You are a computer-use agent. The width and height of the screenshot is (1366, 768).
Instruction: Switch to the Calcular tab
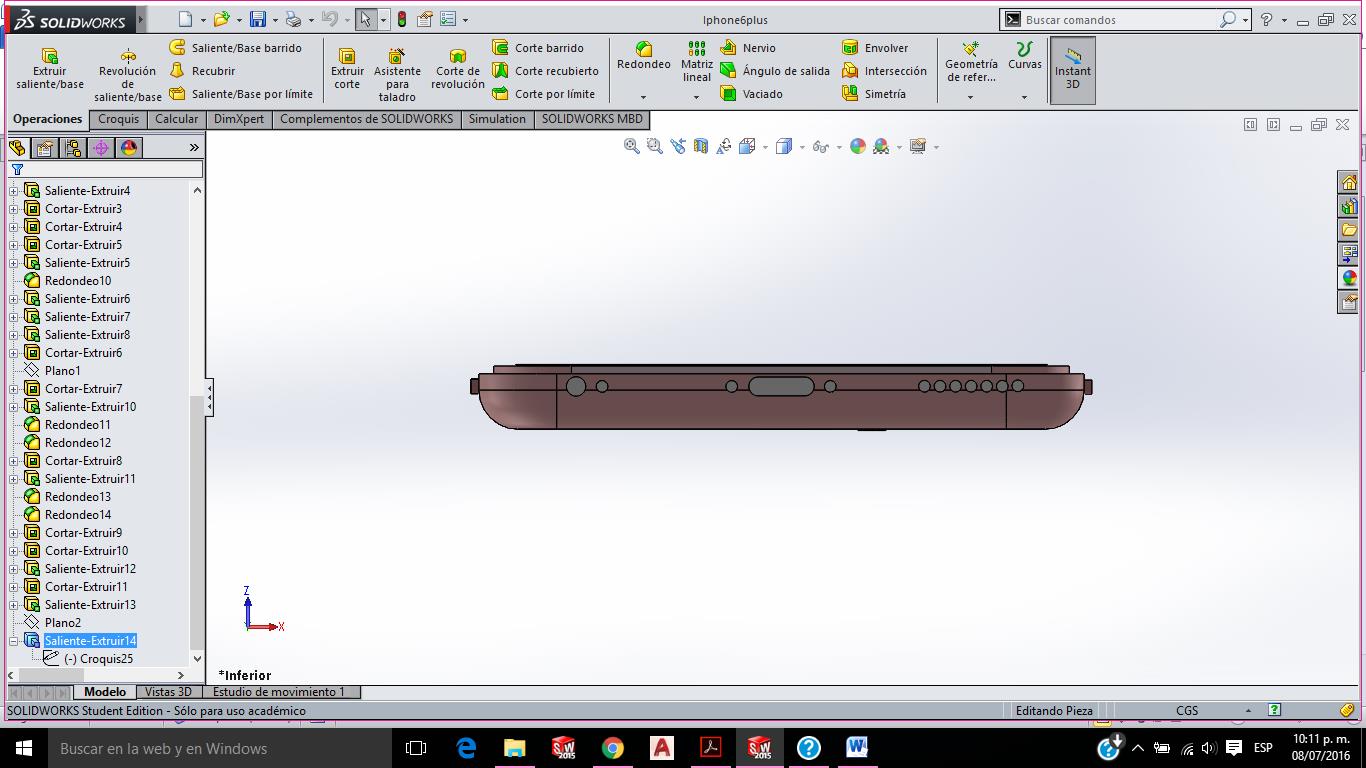click(x=176, y=119)
